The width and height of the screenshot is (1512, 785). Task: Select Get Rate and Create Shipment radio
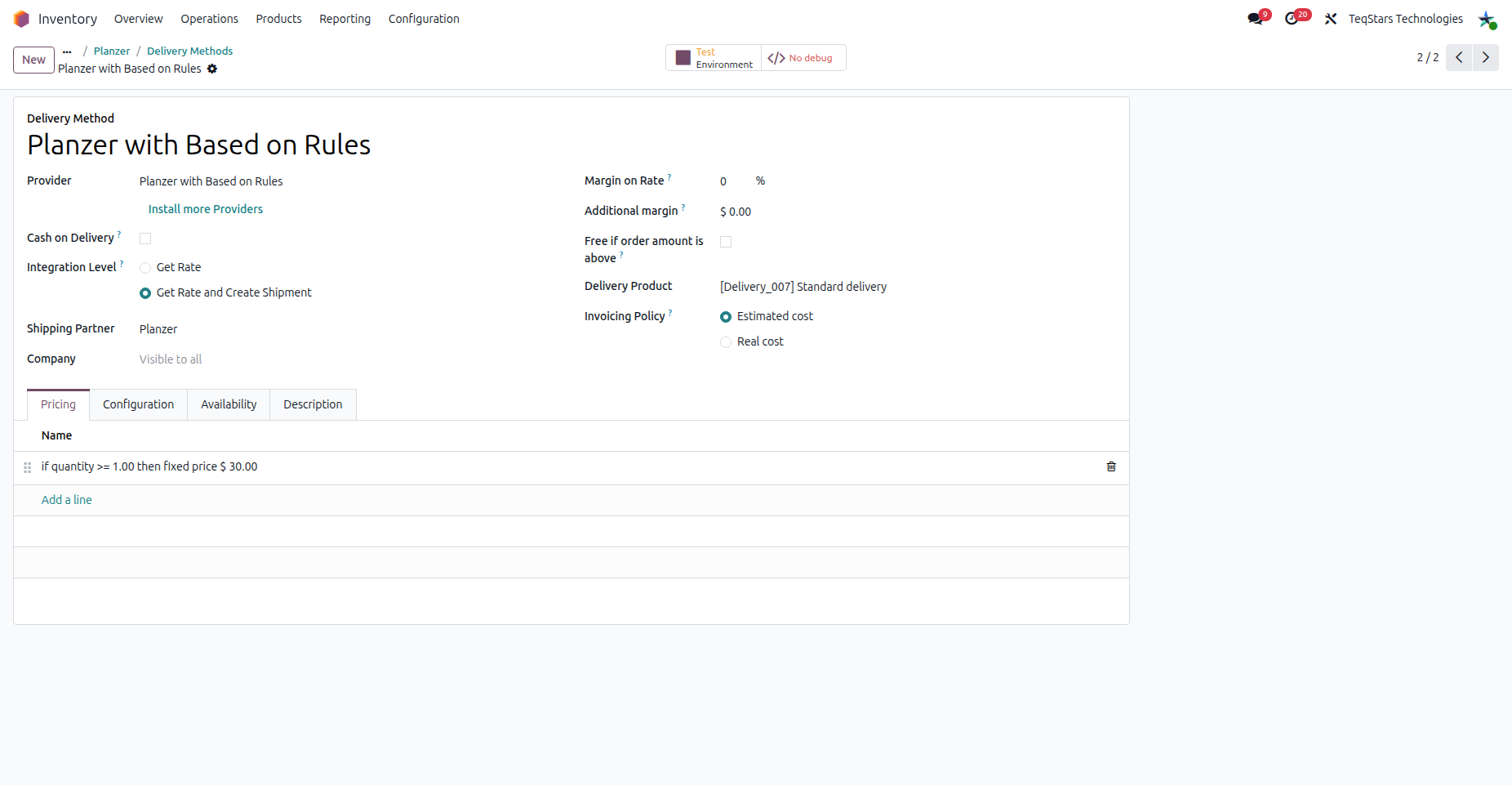tap(145, 293)
